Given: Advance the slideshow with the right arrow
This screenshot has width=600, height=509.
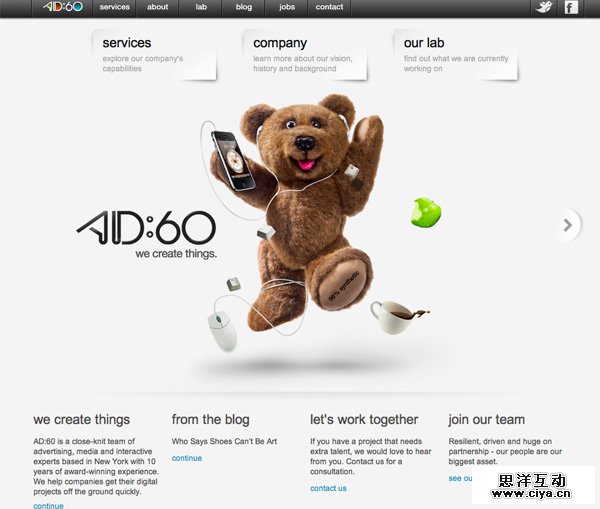Looking at the screenshot, I should pos(568,225).
